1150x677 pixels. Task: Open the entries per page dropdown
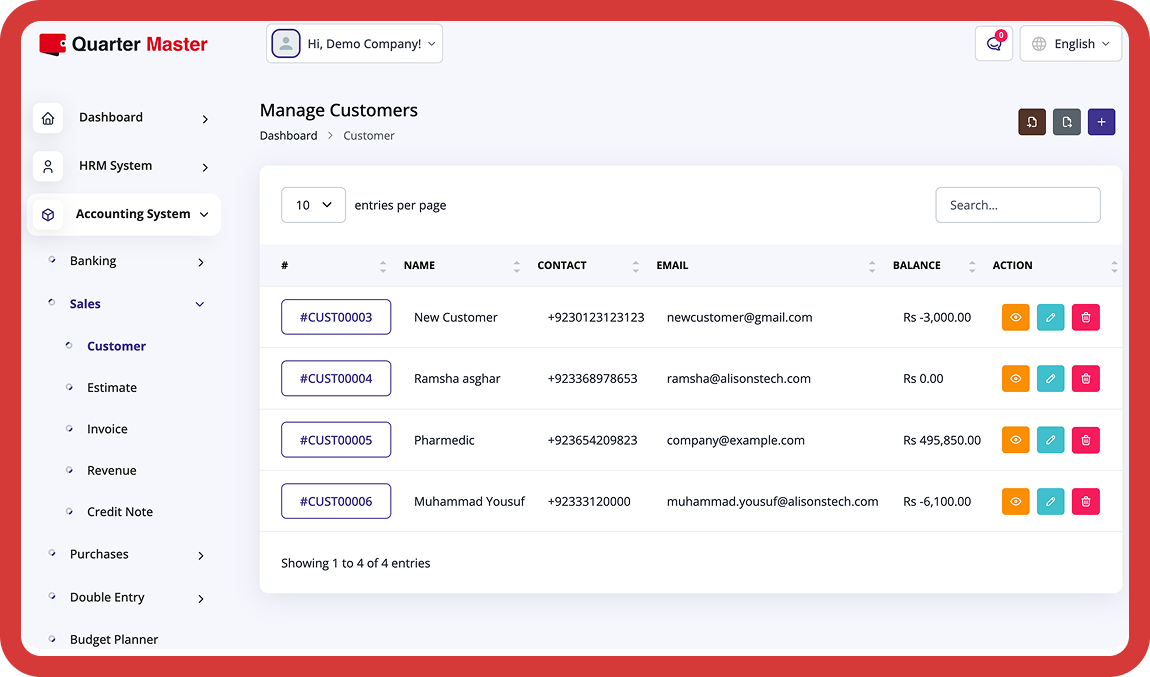313,205
